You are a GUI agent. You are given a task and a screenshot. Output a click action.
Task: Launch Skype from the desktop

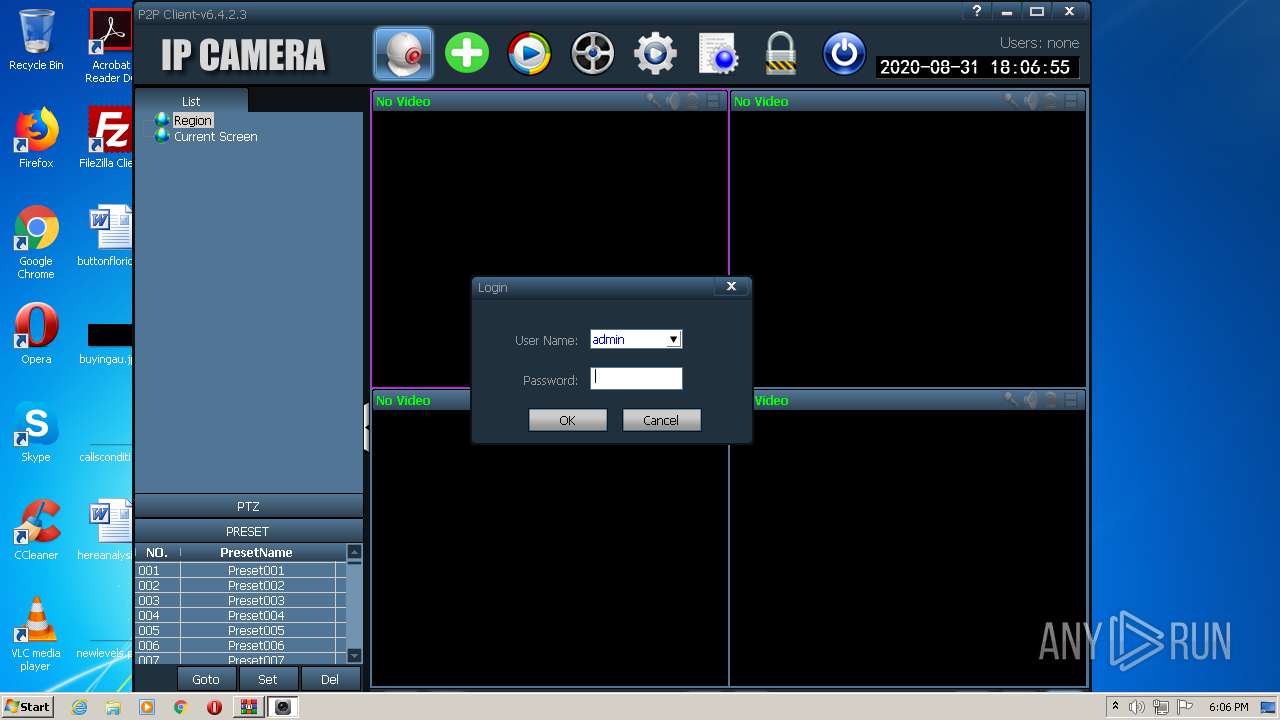36,432
